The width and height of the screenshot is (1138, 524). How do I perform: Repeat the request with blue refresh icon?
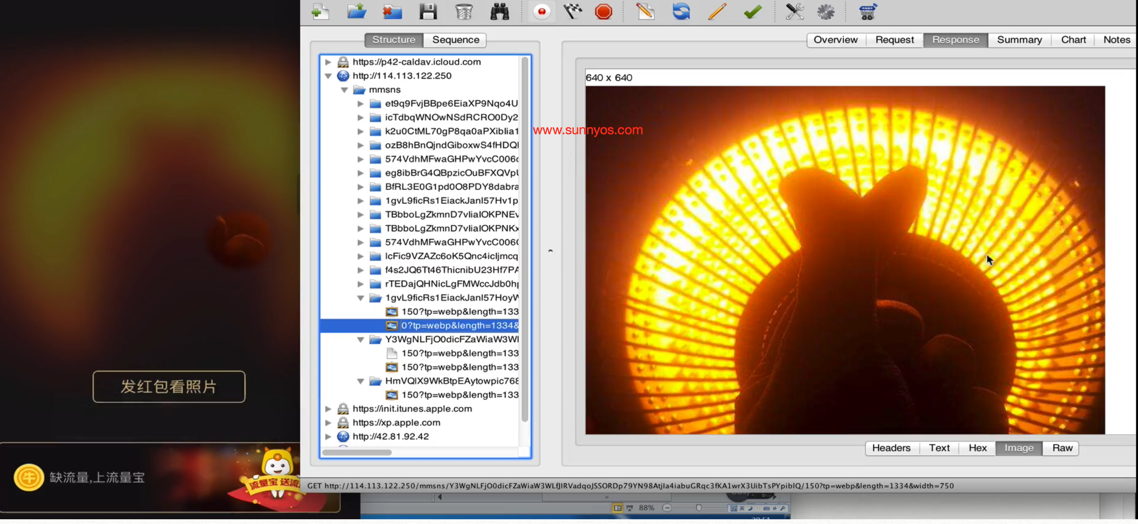click(681, 12)
